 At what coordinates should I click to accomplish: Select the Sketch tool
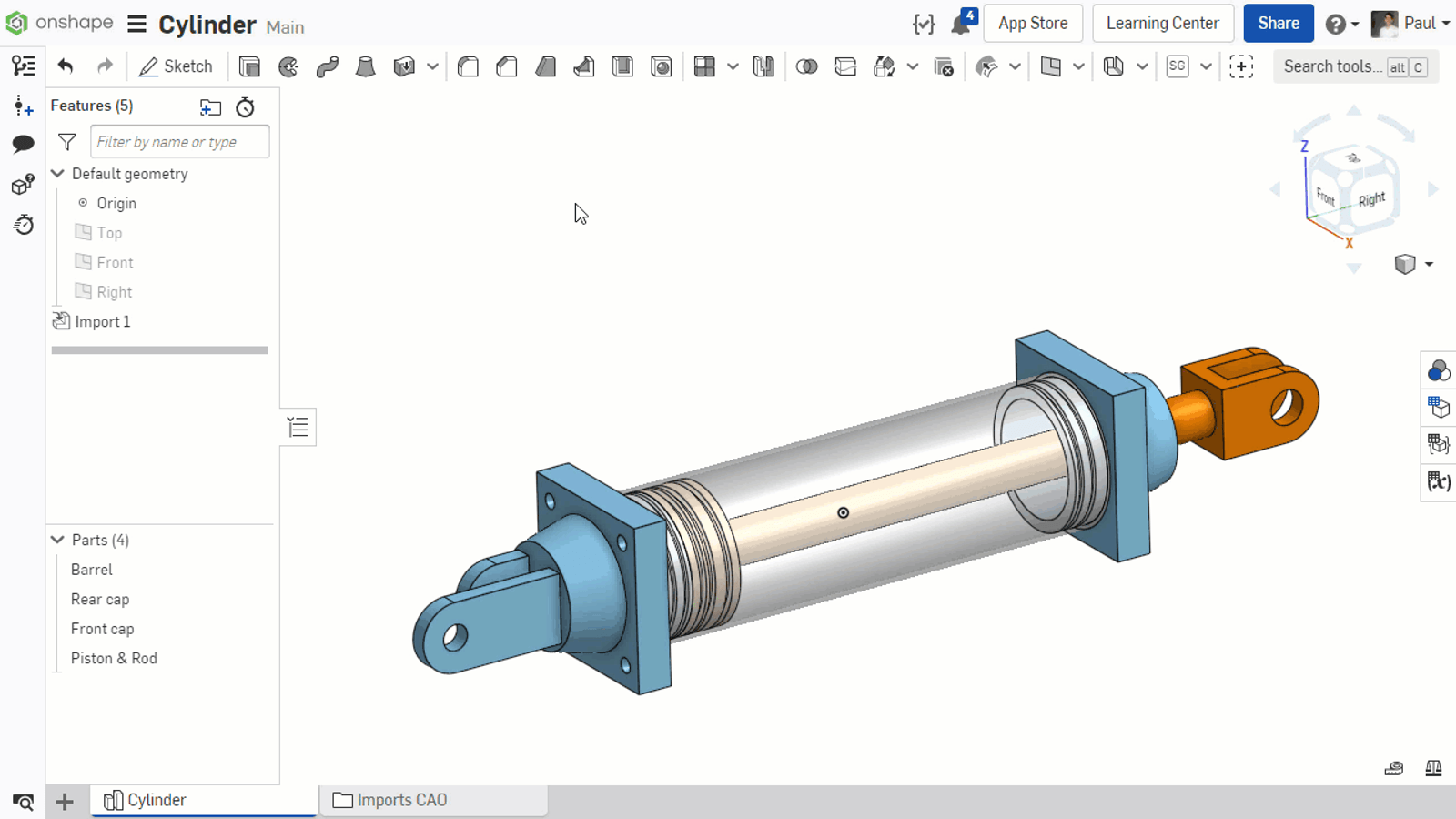point(176,66)
